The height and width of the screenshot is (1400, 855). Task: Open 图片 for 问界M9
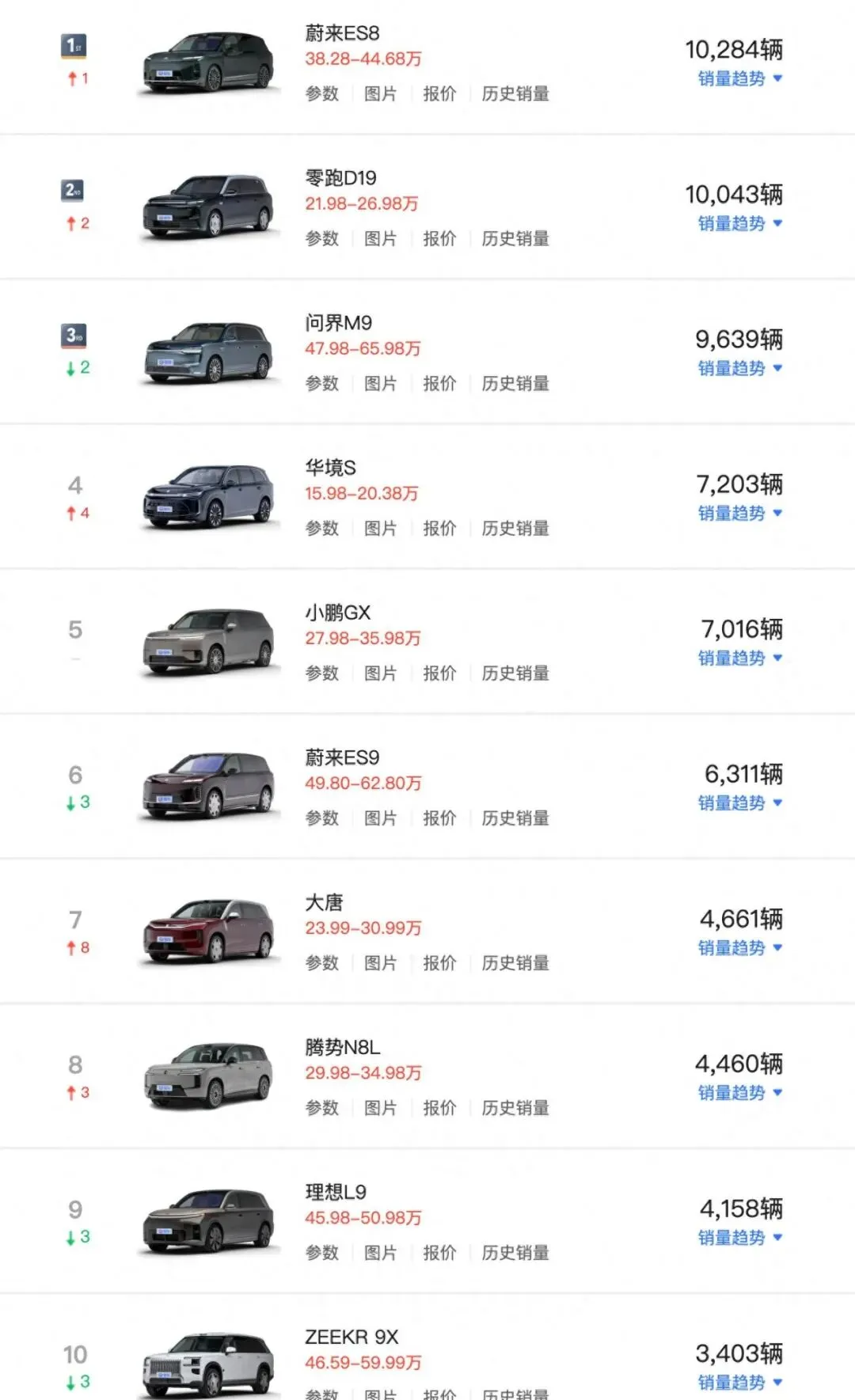(381, 383)
